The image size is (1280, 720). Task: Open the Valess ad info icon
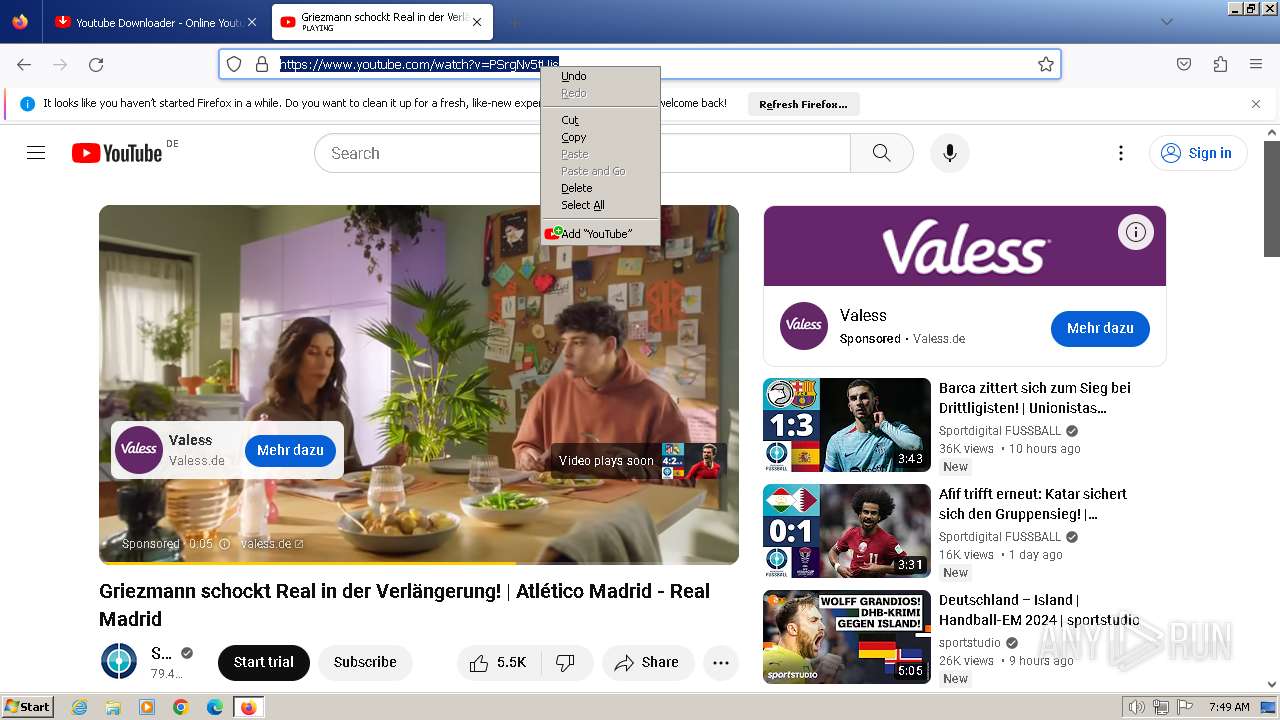(x=1136, y=232)
